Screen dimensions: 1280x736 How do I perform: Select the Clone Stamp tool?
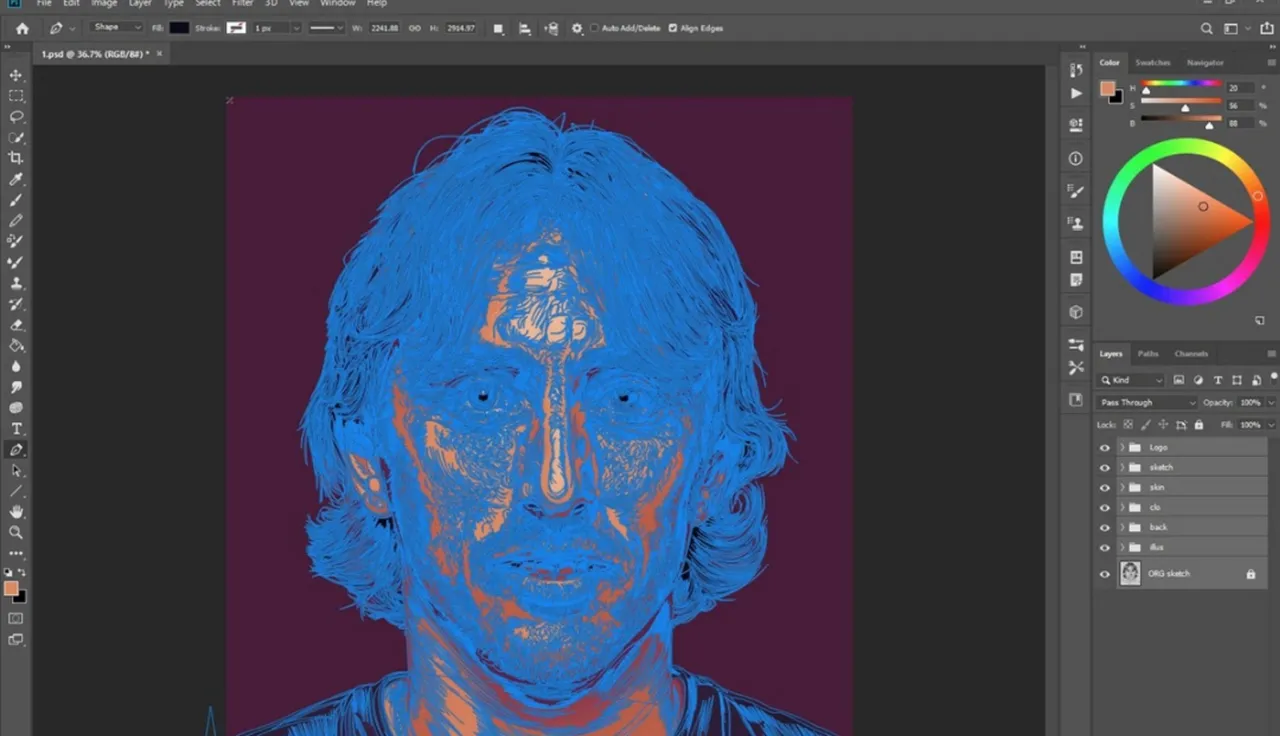click(x=16, y=283)
